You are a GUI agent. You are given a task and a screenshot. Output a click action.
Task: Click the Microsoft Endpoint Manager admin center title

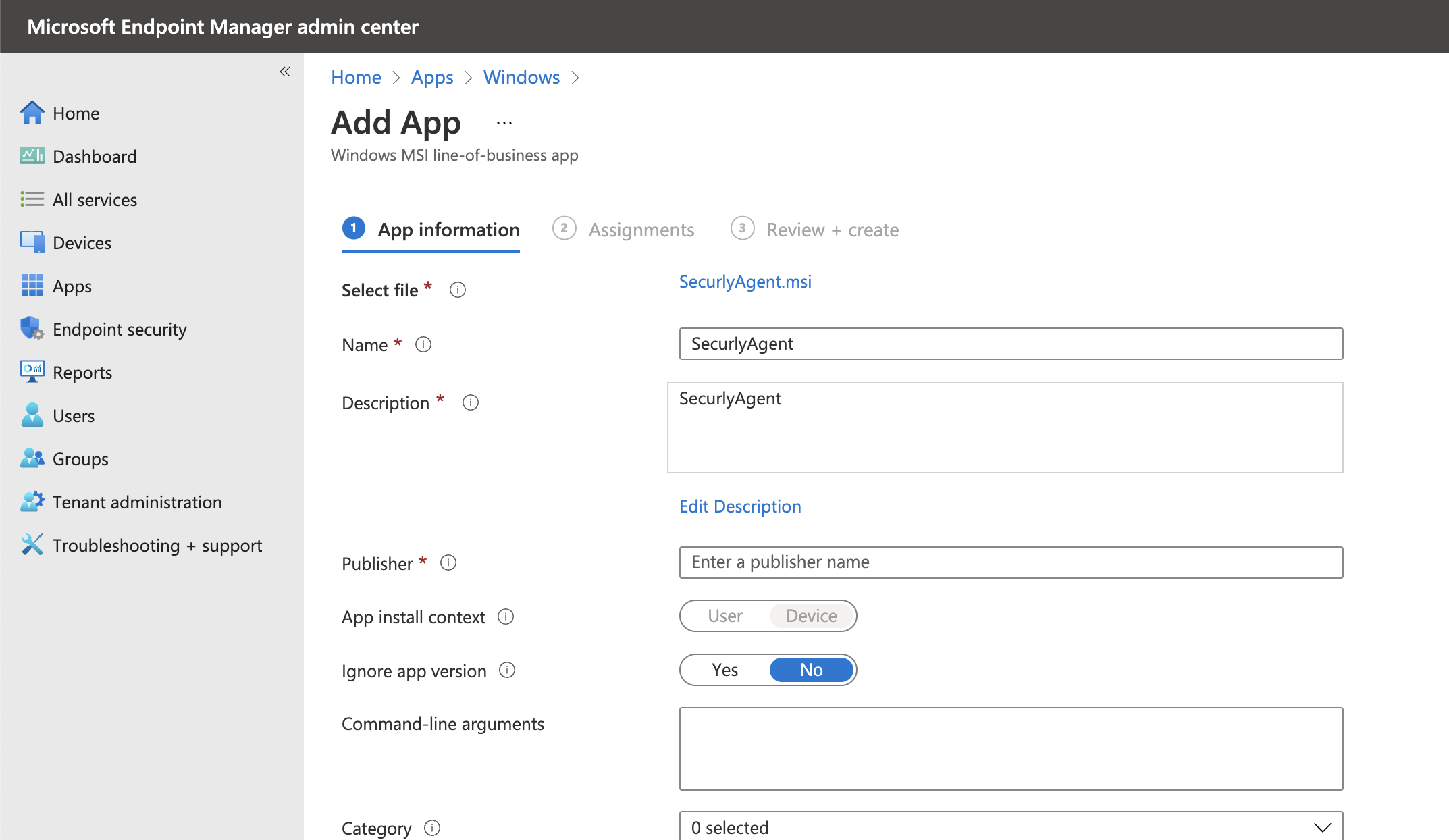[x=223, y=26]
